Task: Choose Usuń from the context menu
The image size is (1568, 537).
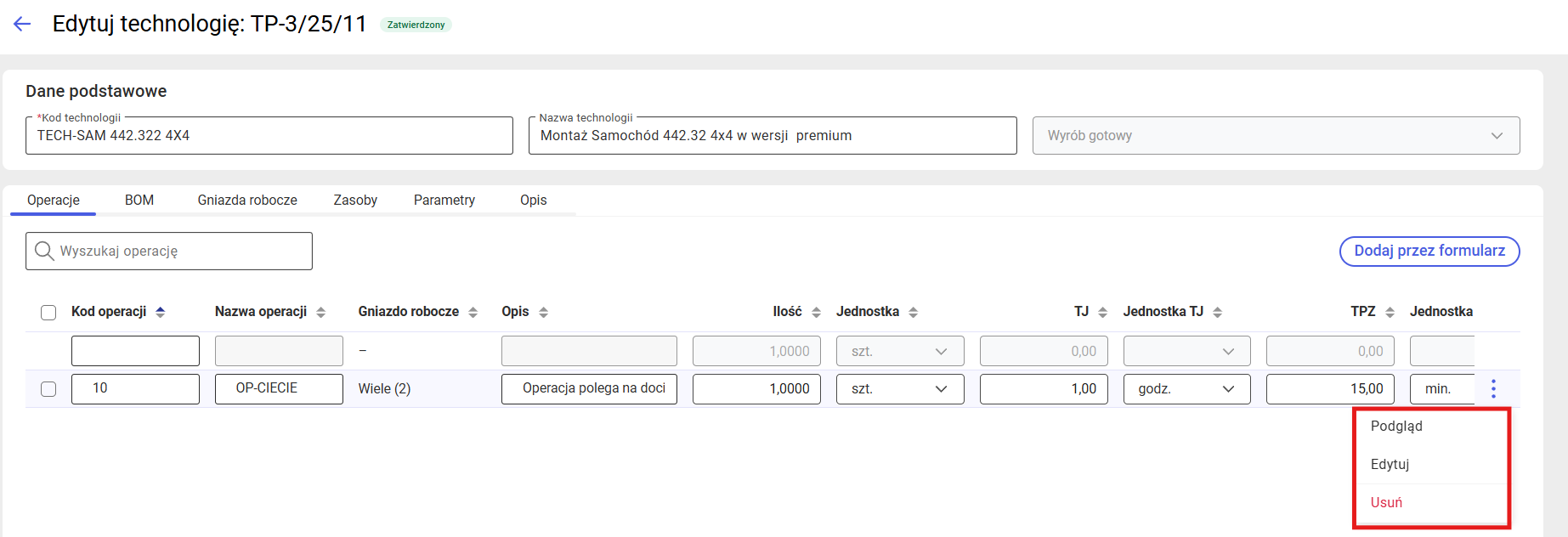Action: pos(1387,502)
